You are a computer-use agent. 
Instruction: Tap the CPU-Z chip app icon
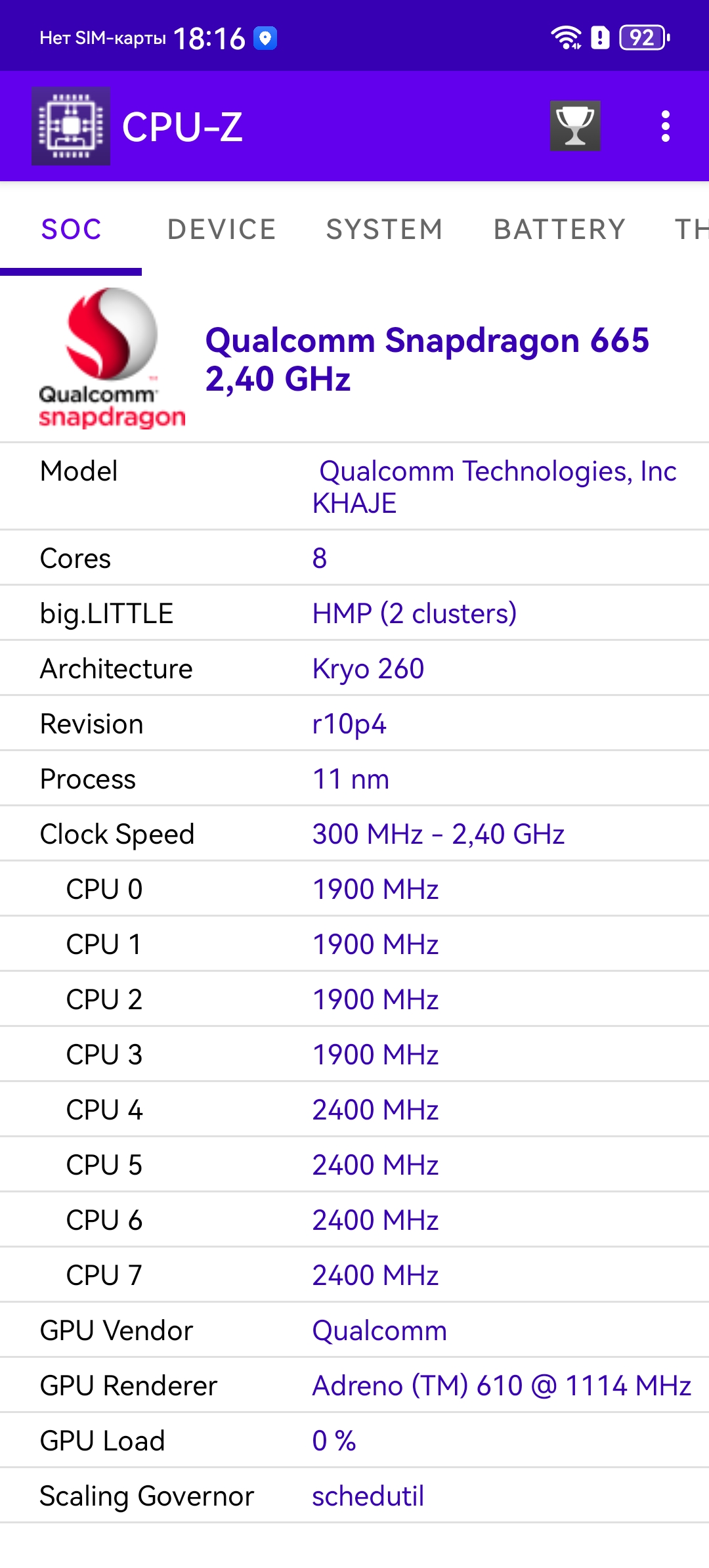(71, 126)
